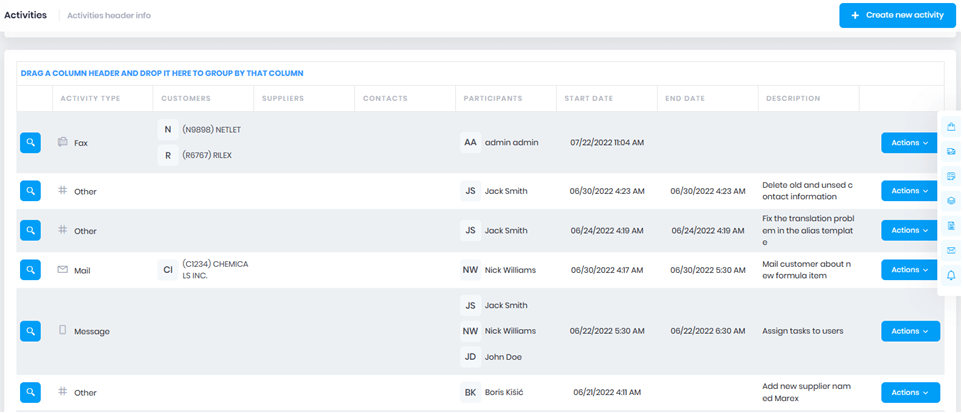Sort by Participants column header
The image size is (963, 413).
click(493, 98)
